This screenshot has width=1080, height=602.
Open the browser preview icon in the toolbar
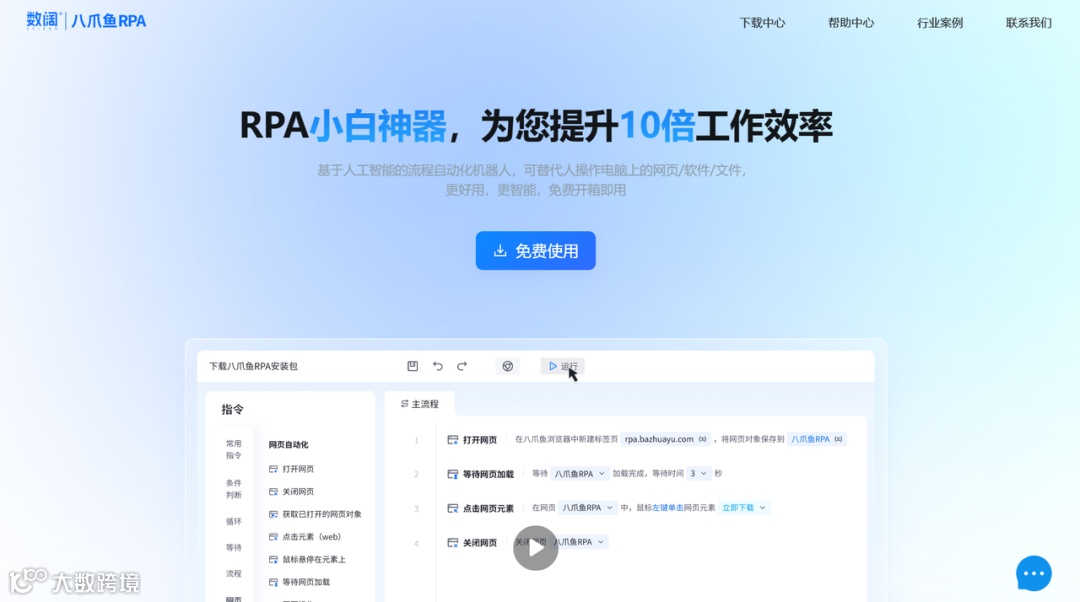(508, 366)
